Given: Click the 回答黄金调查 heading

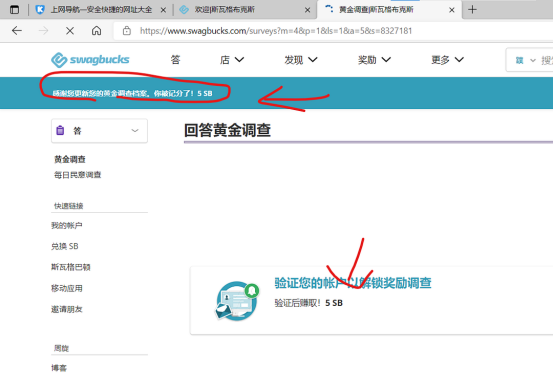Looking at the screenshot, I should coord(227,130).
